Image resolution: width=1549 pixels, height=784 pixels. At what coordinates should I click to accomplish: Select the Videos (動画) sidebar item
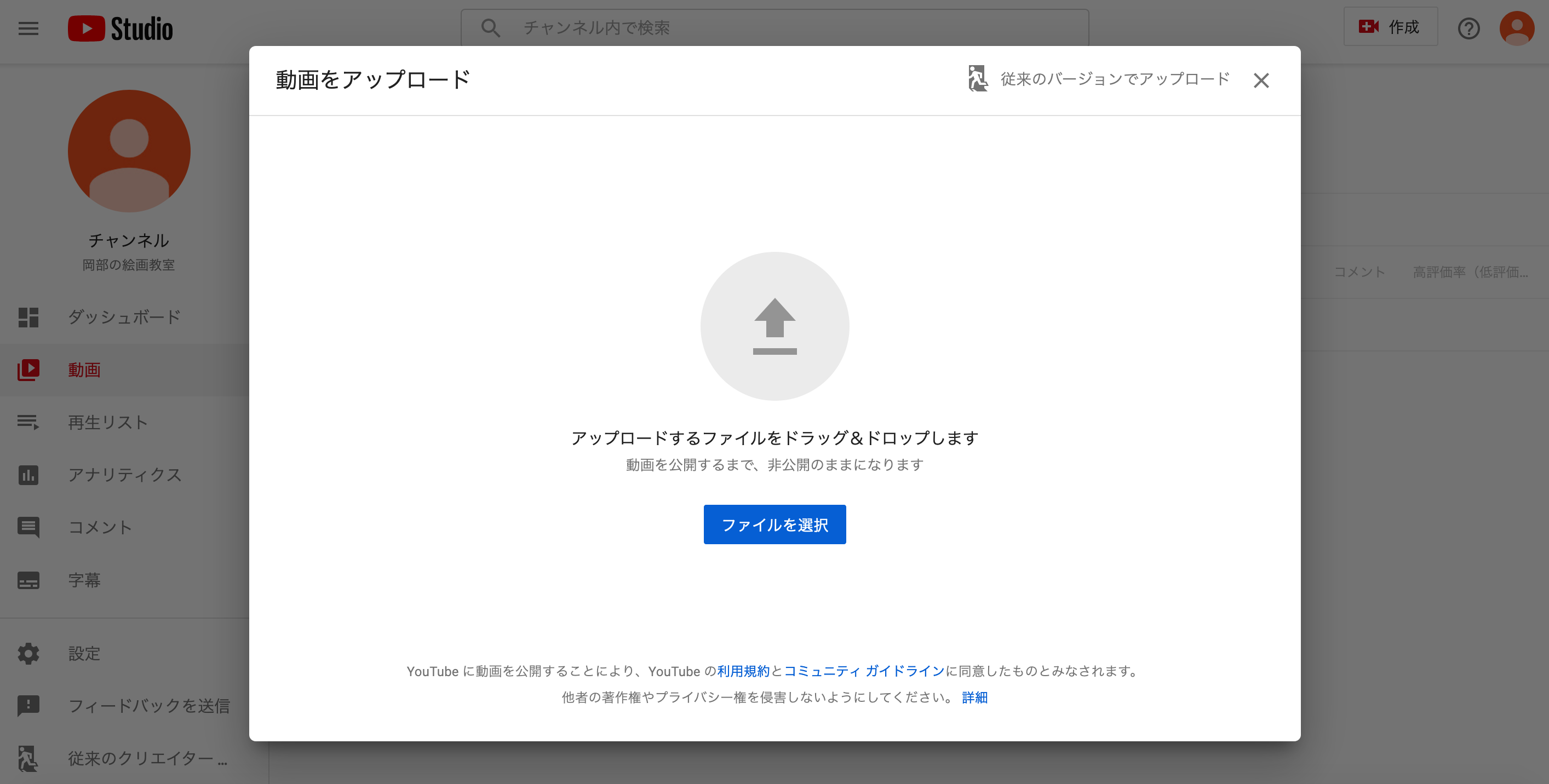tap(84, 370)
